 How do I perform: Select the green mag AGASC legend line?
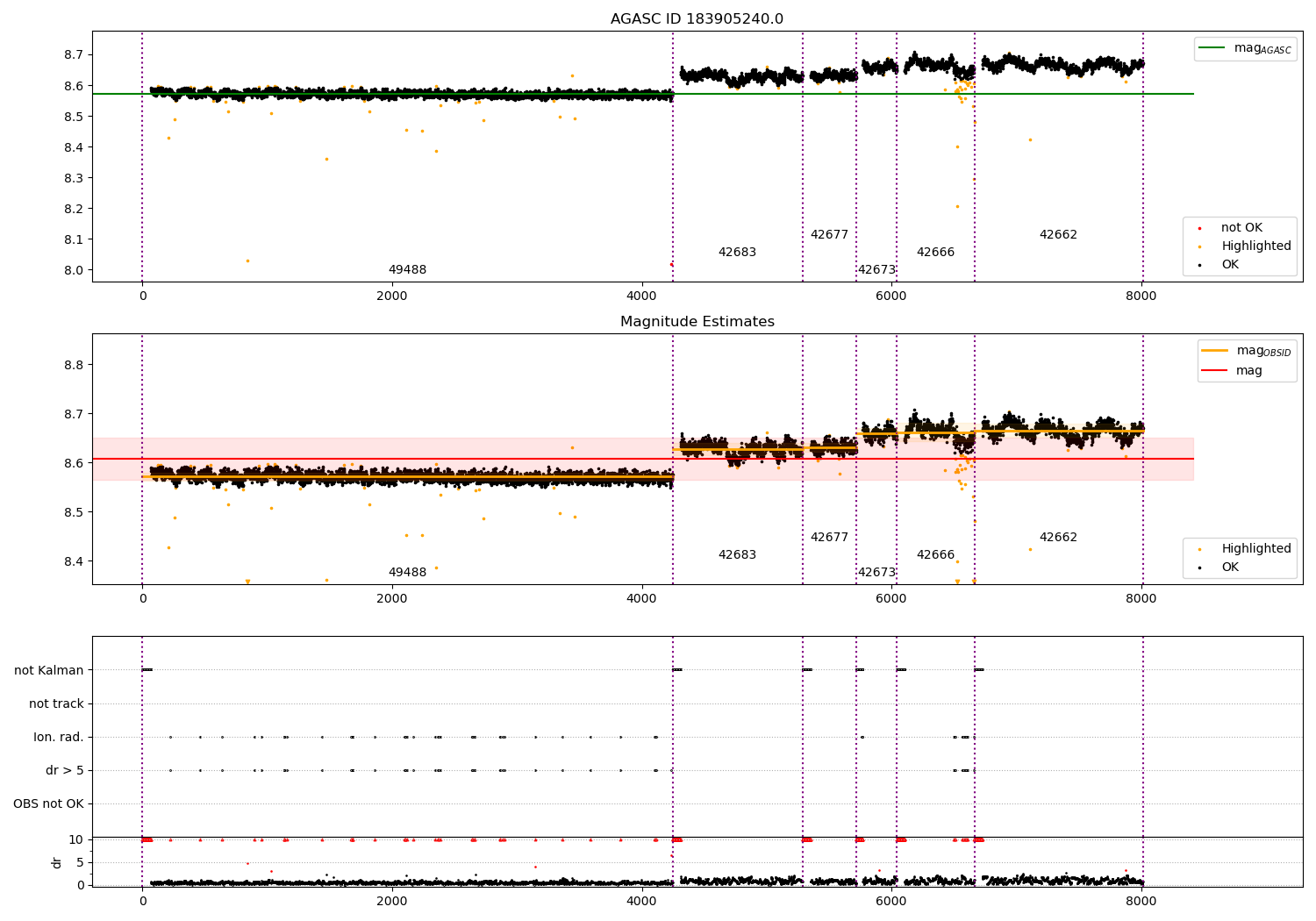pyautogui.click(x=1213, y=48)
